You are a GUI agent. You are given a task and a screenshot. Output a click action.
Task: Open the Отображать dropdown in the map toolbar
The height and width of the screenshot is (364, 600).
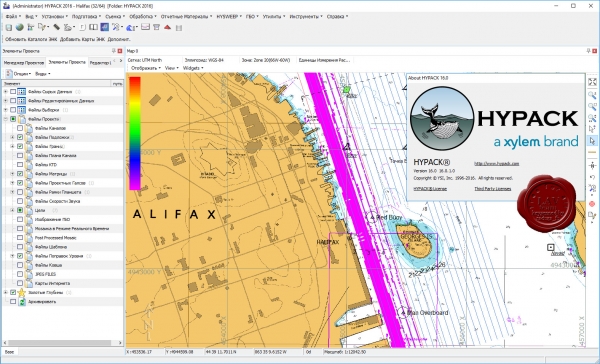(x=146, y=68)
